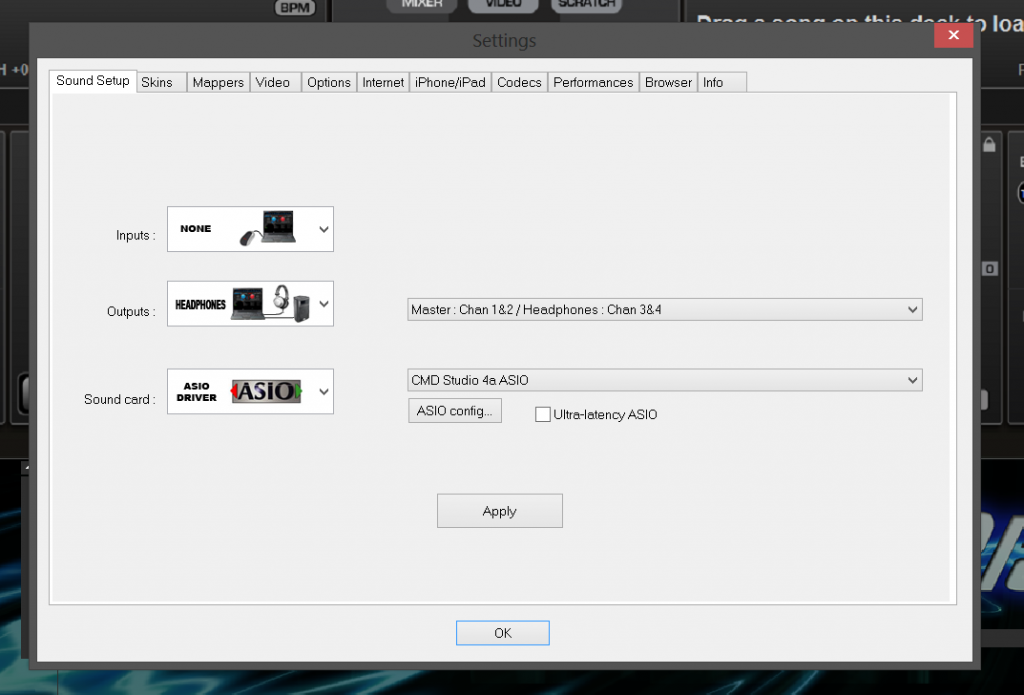
Task: Click the ASIO config... button
Action: 455,411
